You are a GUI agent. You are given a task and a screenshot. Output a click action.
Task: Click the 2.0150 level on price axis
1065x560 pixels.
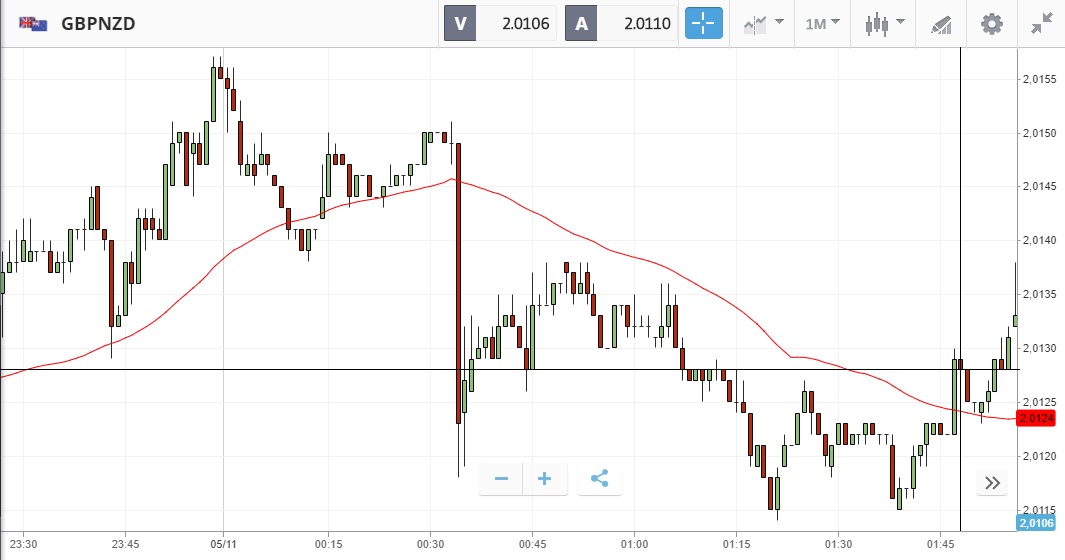[1038, 132]
